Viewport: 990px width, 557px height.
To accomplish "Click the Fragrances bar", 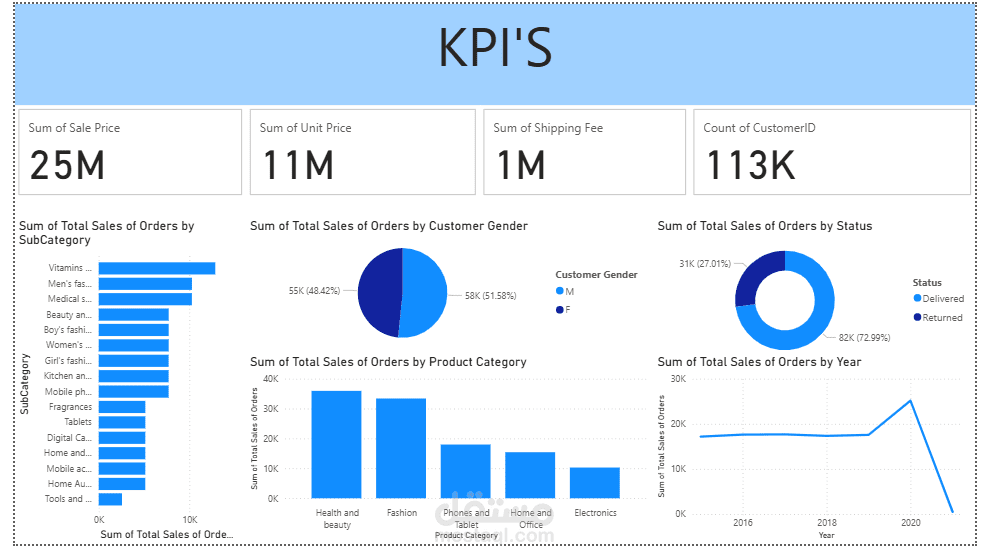I will (x=122, y=407).
